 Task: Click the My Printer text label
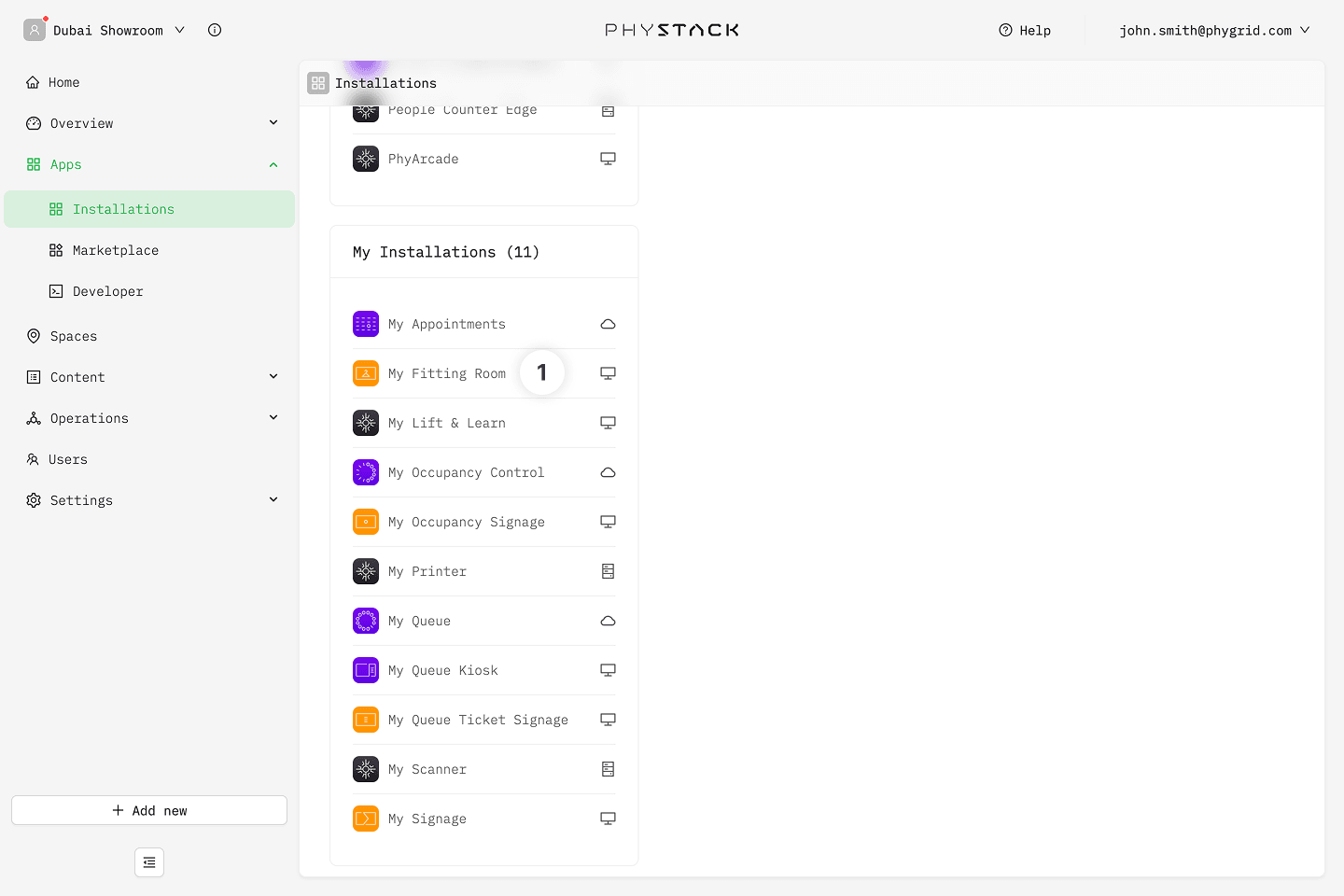(x=427, y=571)
